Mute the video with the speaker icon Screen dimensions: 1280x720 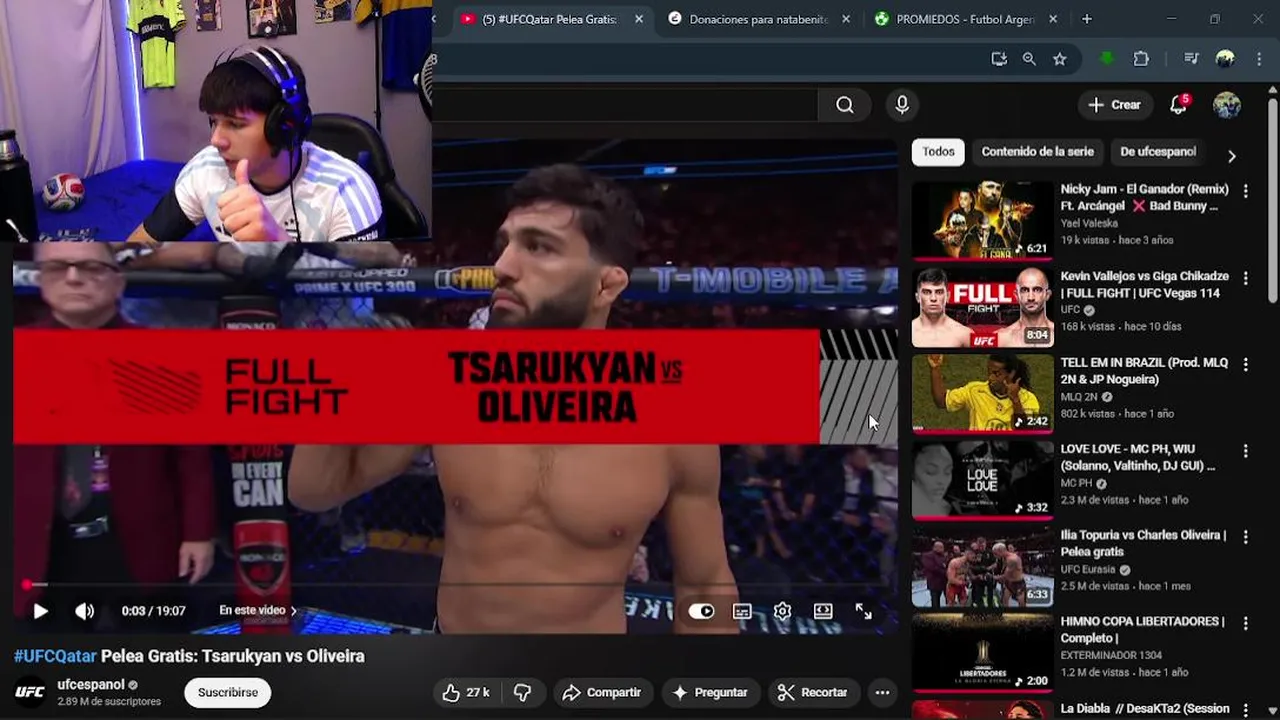[85, 611]
